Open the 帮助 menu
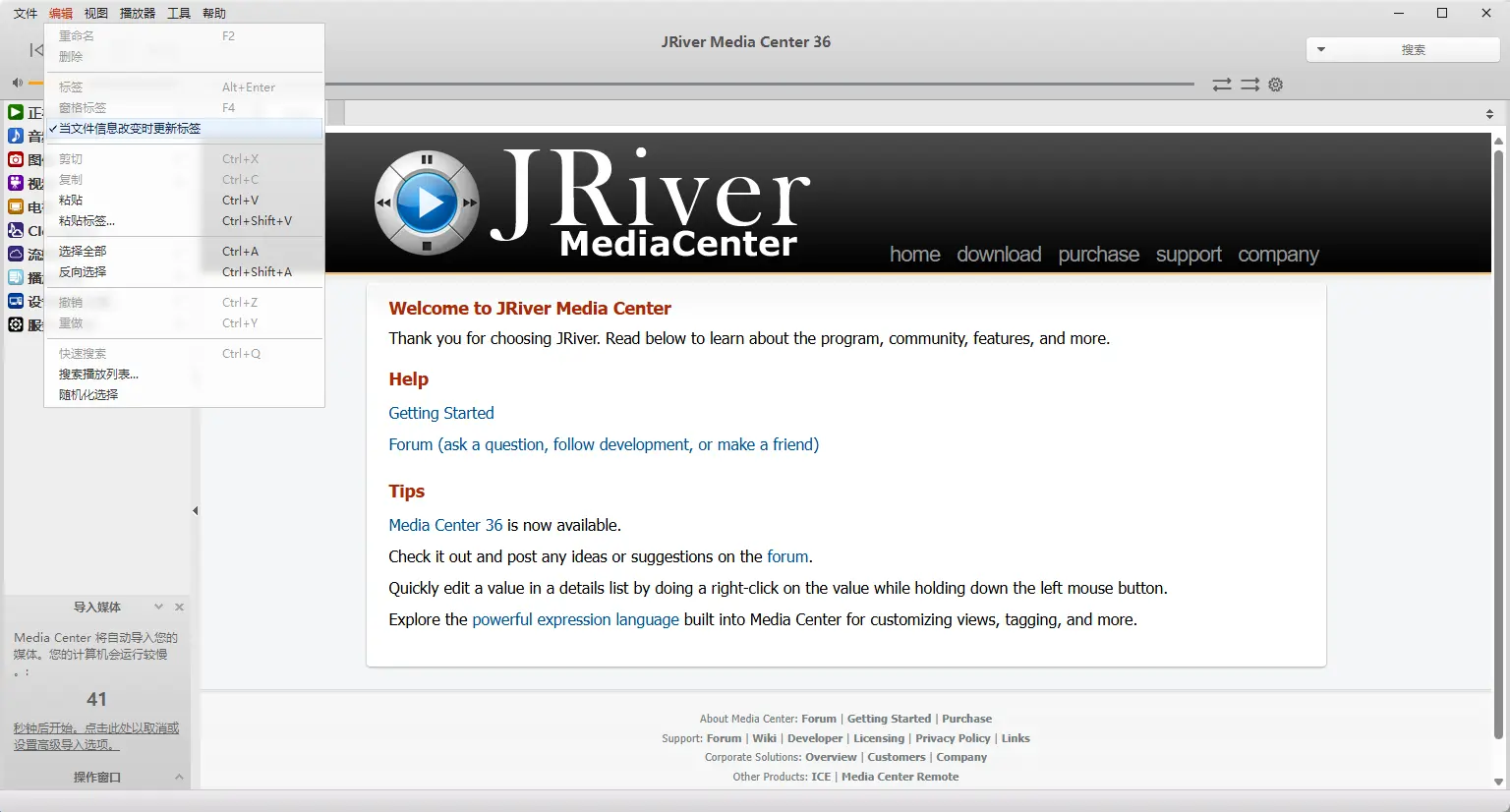The width and height of the screenshot is (1510, 812). (214, 13)
